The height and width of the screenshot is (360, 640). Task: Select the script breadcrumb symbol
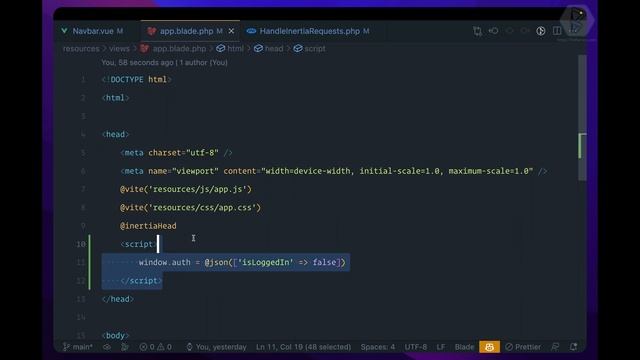tap(310, 49)
